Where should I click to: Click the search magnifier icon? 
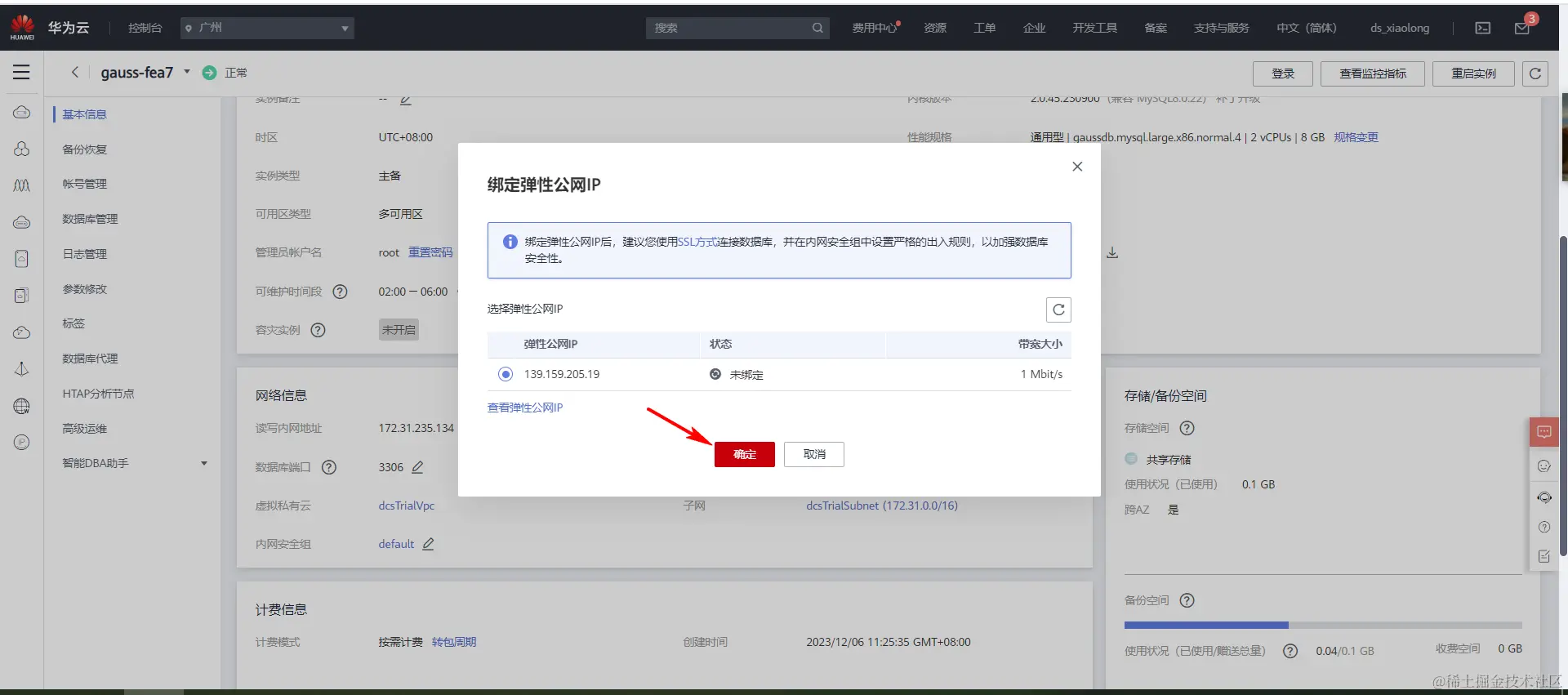(817, 28)
